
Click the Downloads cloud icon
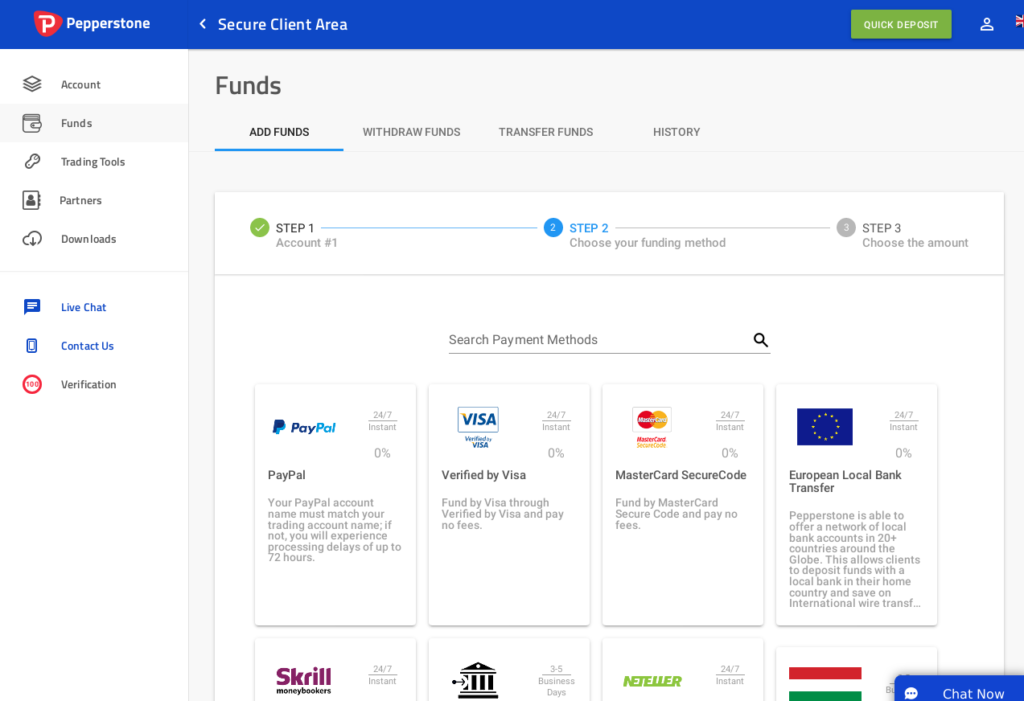click(32, 238)
